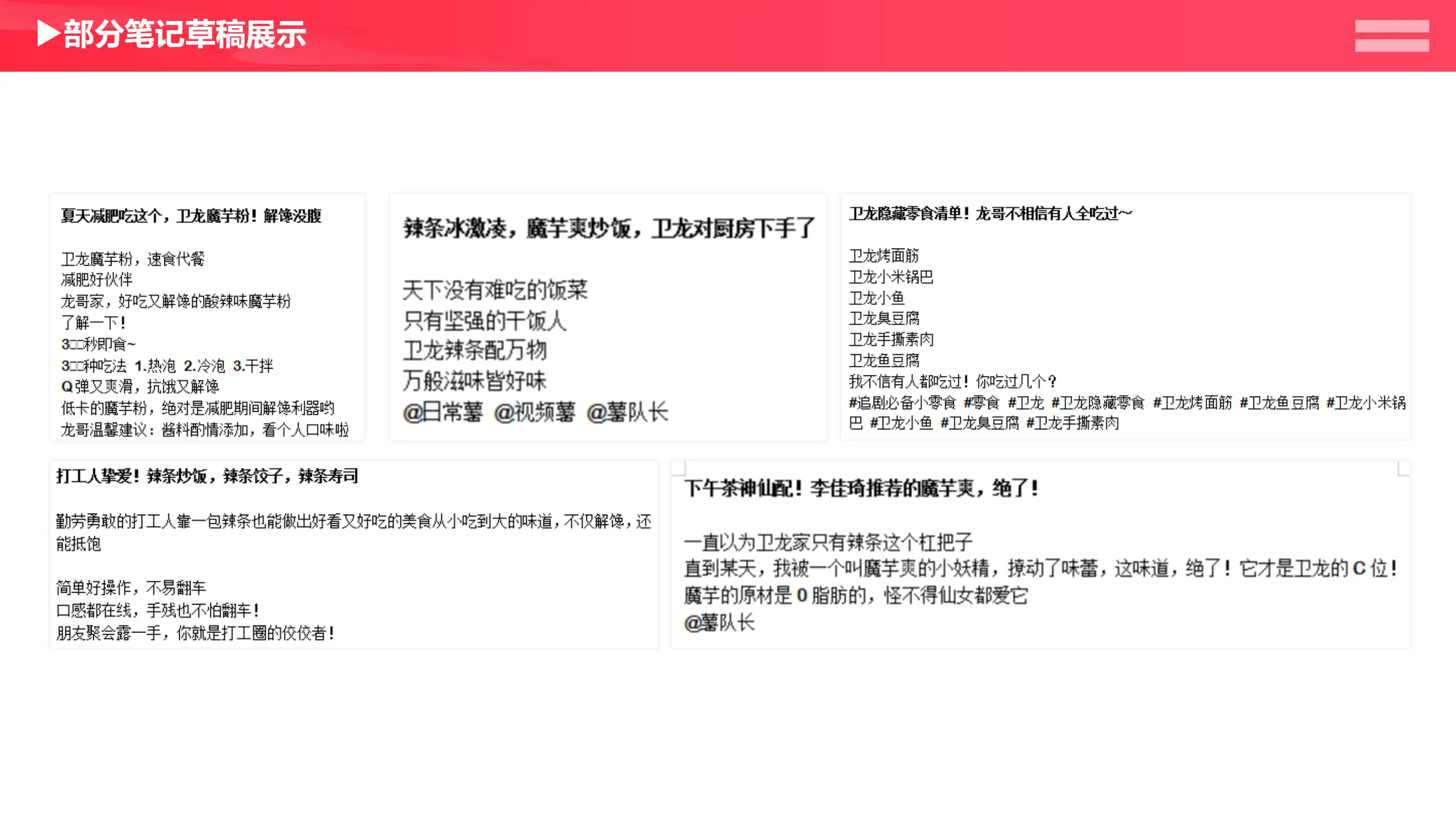Click the hashtag #卫龙烤面筋
This screenshot has height=819, width=1456.
(1192, 403)
